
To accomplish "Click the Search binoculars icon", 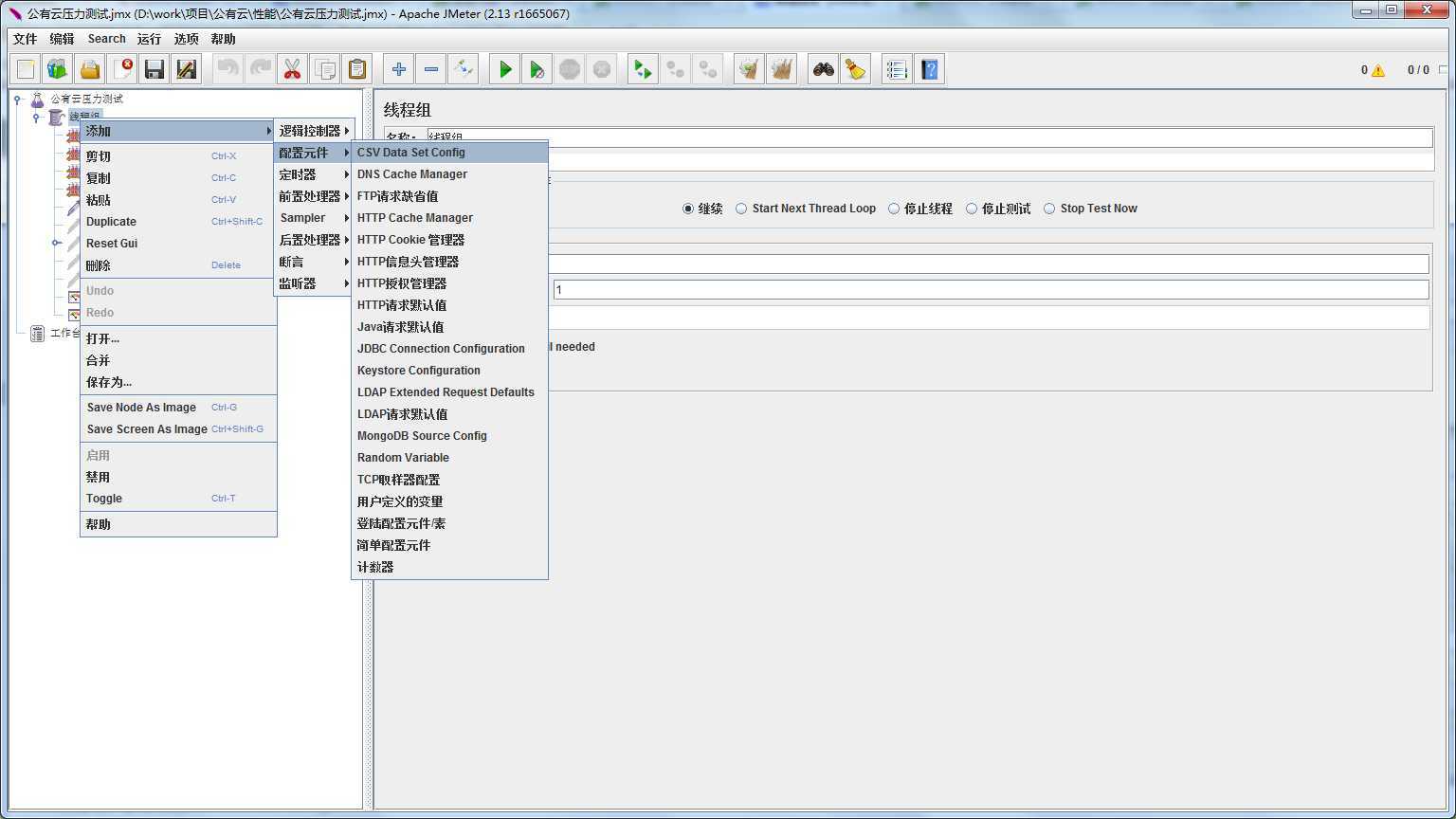I will tap(824, 69).
